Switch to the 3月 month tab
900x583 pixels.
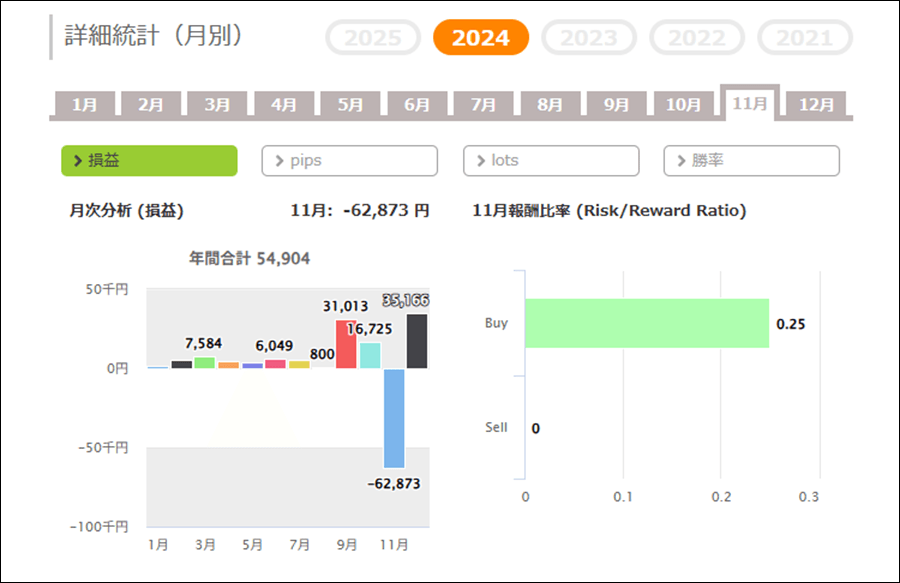[217, 104]
